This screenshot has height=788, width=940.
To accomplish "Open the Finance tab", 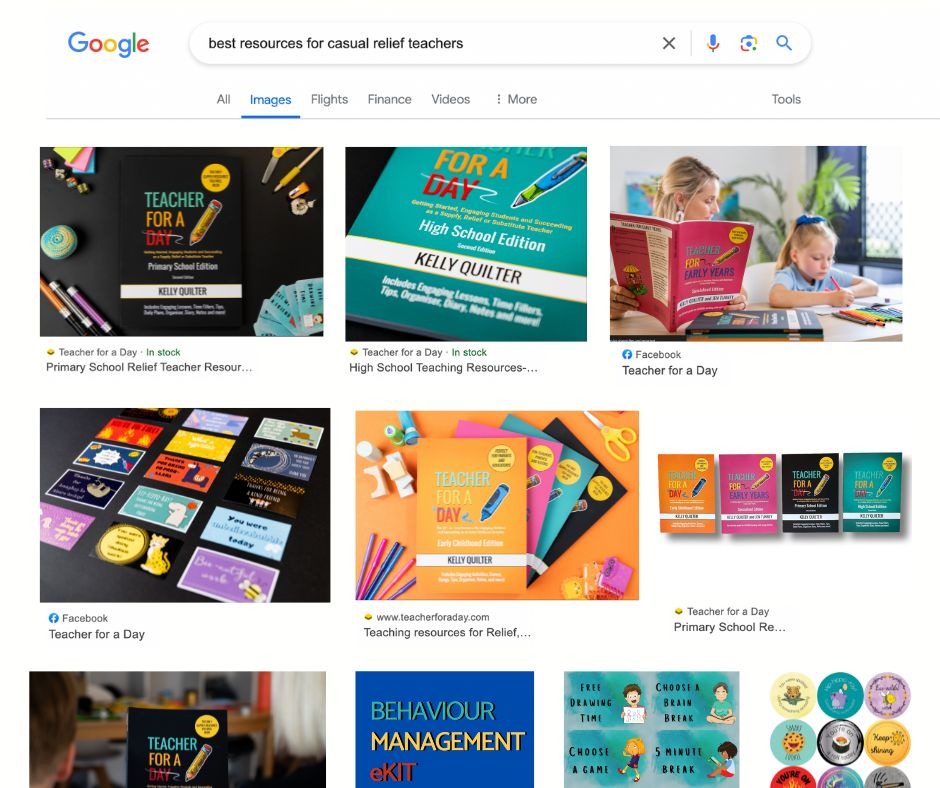I will [x=390, y=99].
